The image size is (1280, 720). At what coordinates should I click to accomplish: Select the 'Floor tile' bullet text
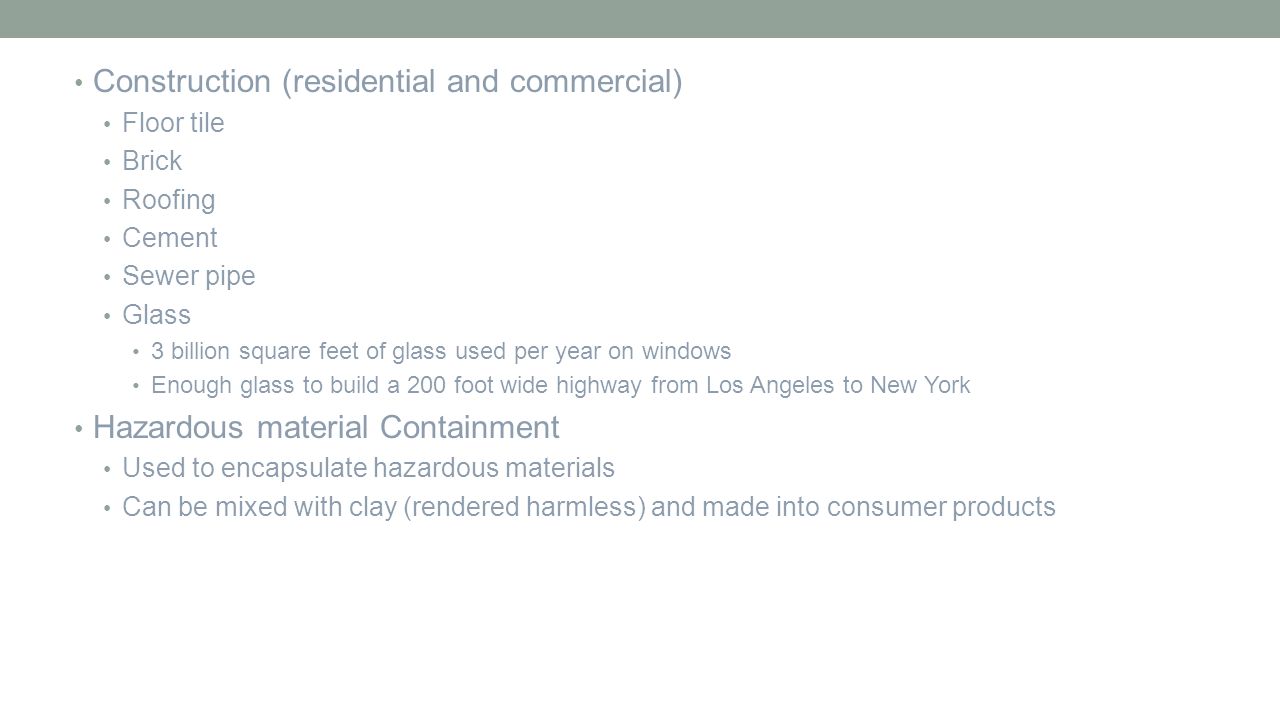coord(173,123)
